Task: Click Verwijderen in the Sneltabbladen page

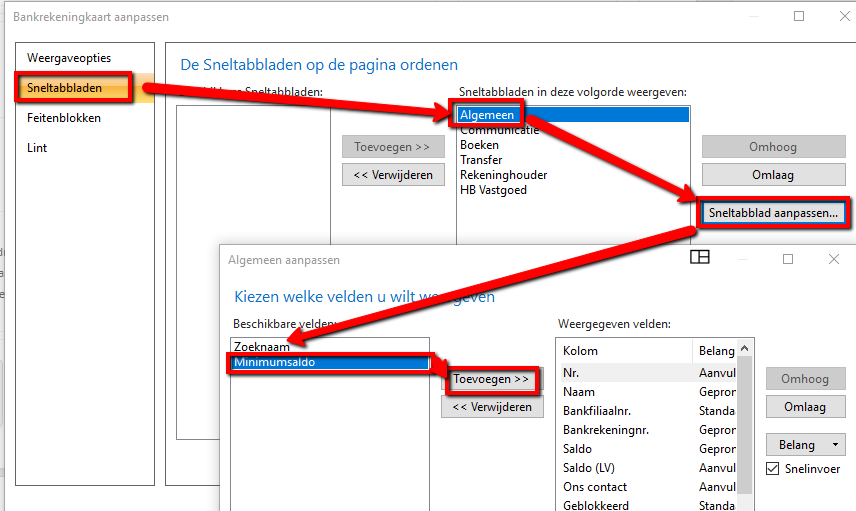Action: [x=392, y=175]
